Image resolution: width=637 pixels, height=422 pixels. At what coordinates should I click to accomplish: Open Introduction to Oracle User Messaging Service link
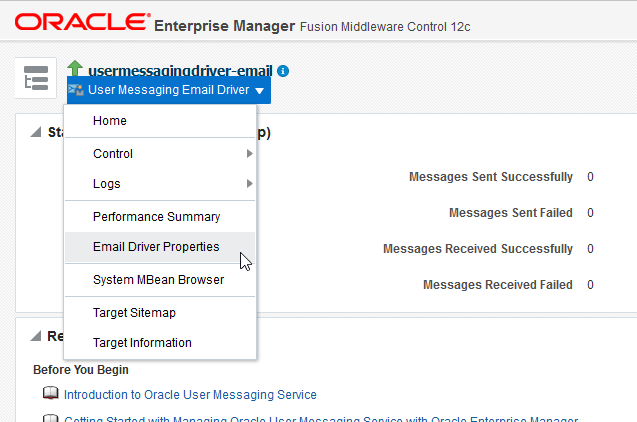click(x=190, y=395)
